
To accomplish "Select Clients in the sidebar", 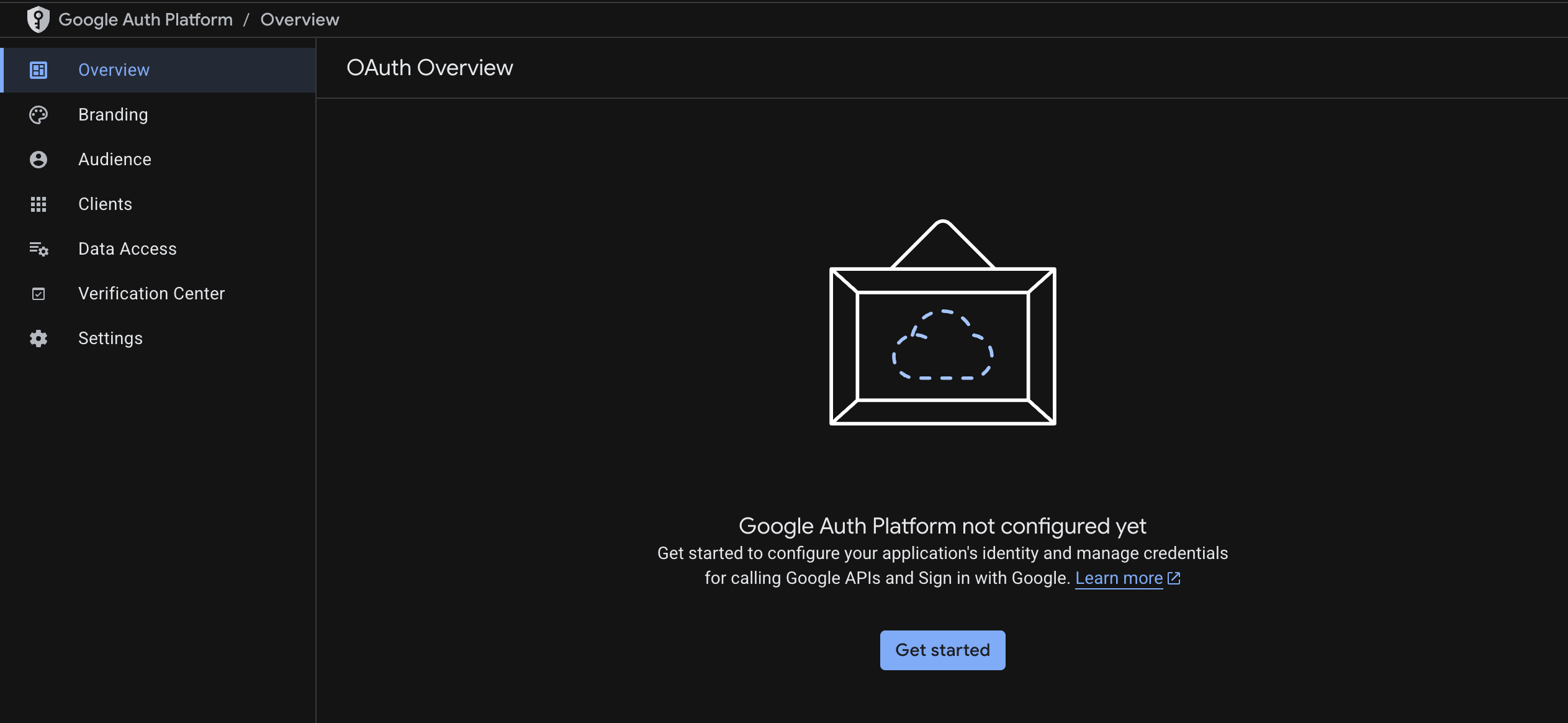I will click(105, 204).
